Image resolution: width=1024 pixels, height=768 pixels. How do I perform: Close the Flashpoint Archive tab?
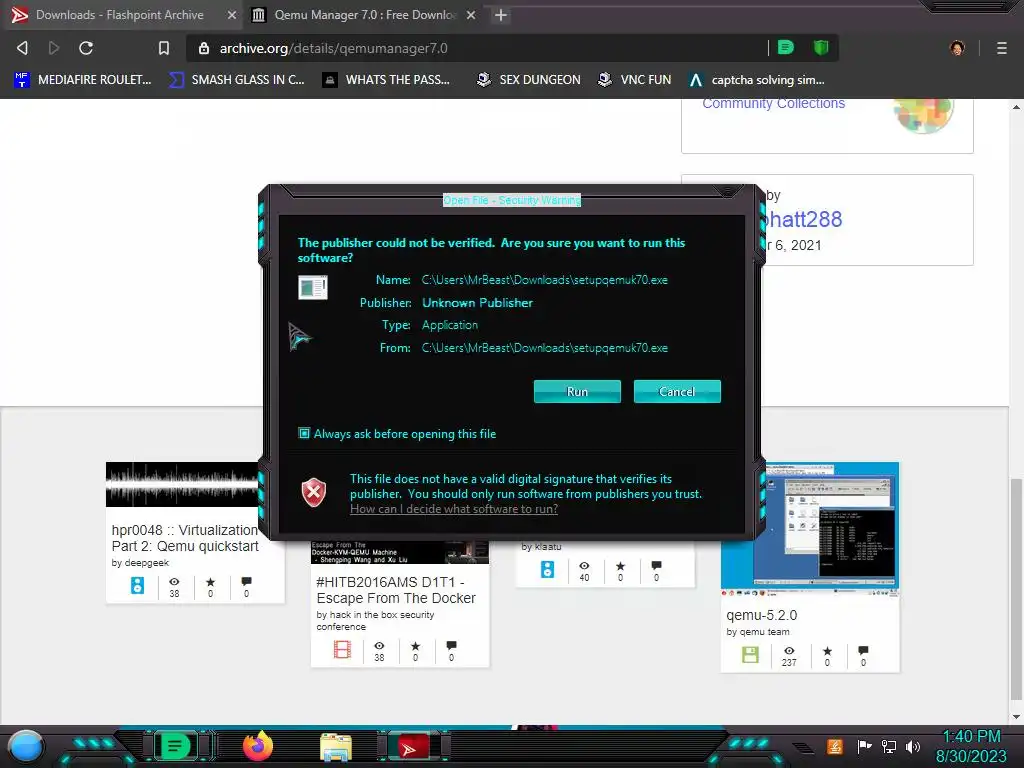[231, 15]
